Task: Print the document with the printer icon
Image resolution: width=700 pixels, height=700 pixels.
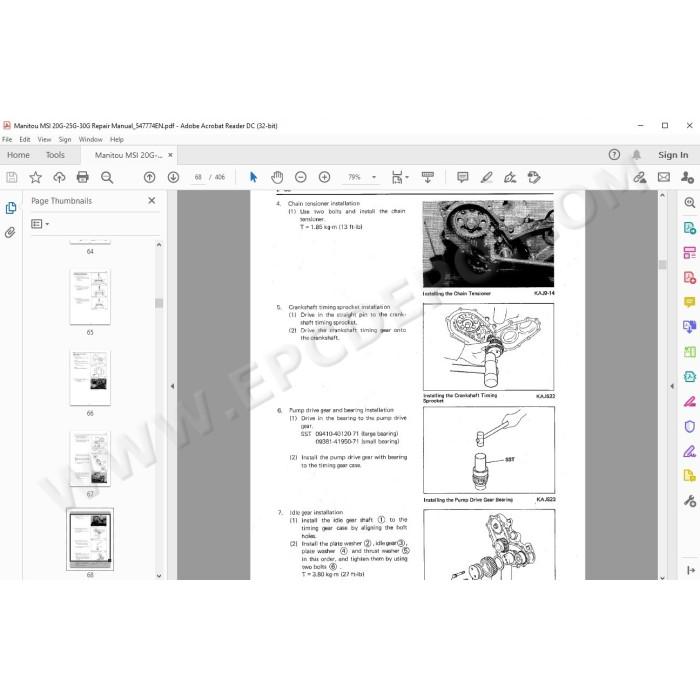Action: pyautogui.click(x=83, y=177)
